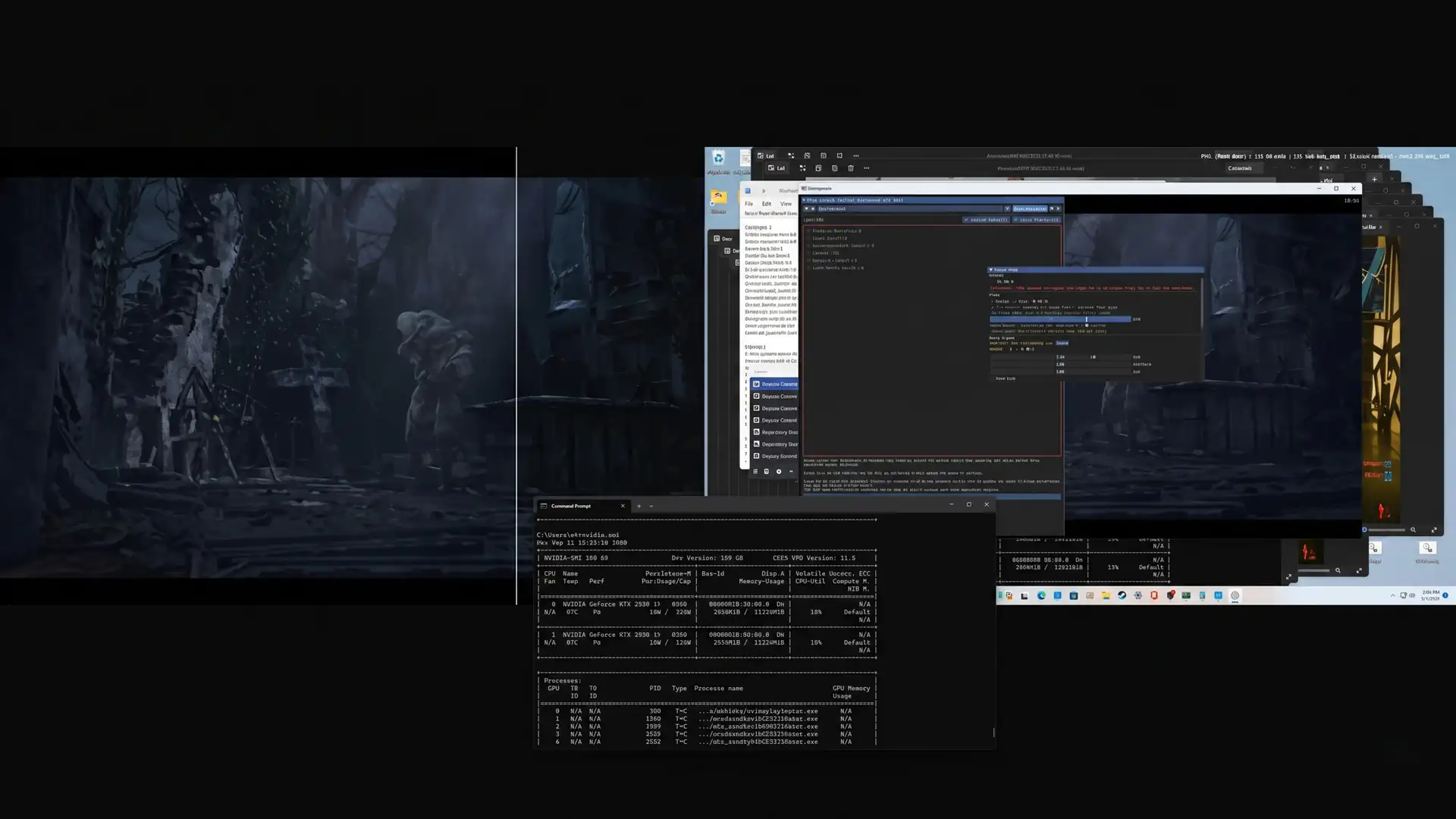1456x819 pixels.
Task: Open the three-dots more menu in rearmost photo viewer toolbar
Action: [x=856, y=155]
